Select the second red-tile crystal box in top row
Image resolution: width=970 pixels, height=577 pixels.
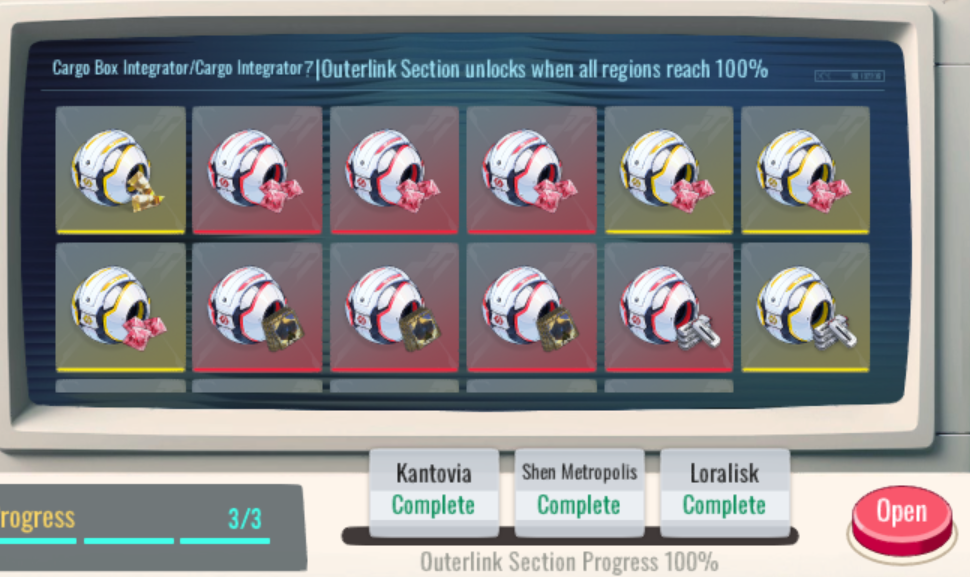click(x=395, y=170)
